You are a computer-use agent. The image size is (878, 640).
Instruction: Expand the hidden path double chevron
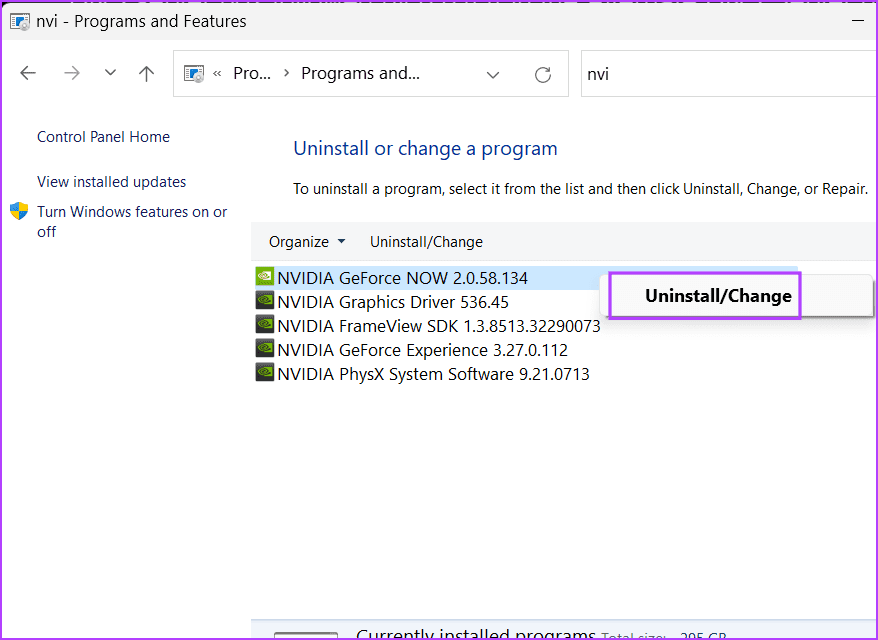click(217, 73)
